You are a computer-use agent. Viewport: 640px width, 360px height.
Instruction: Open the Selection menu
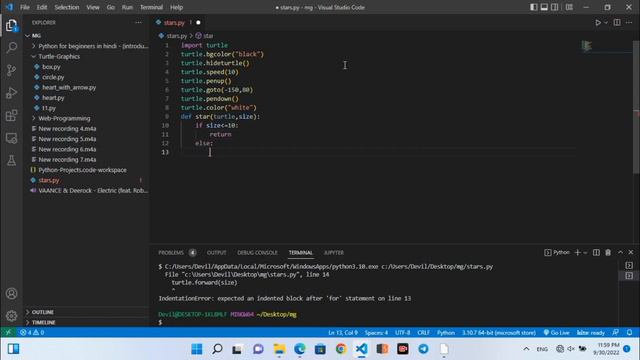tap(67, 7)
